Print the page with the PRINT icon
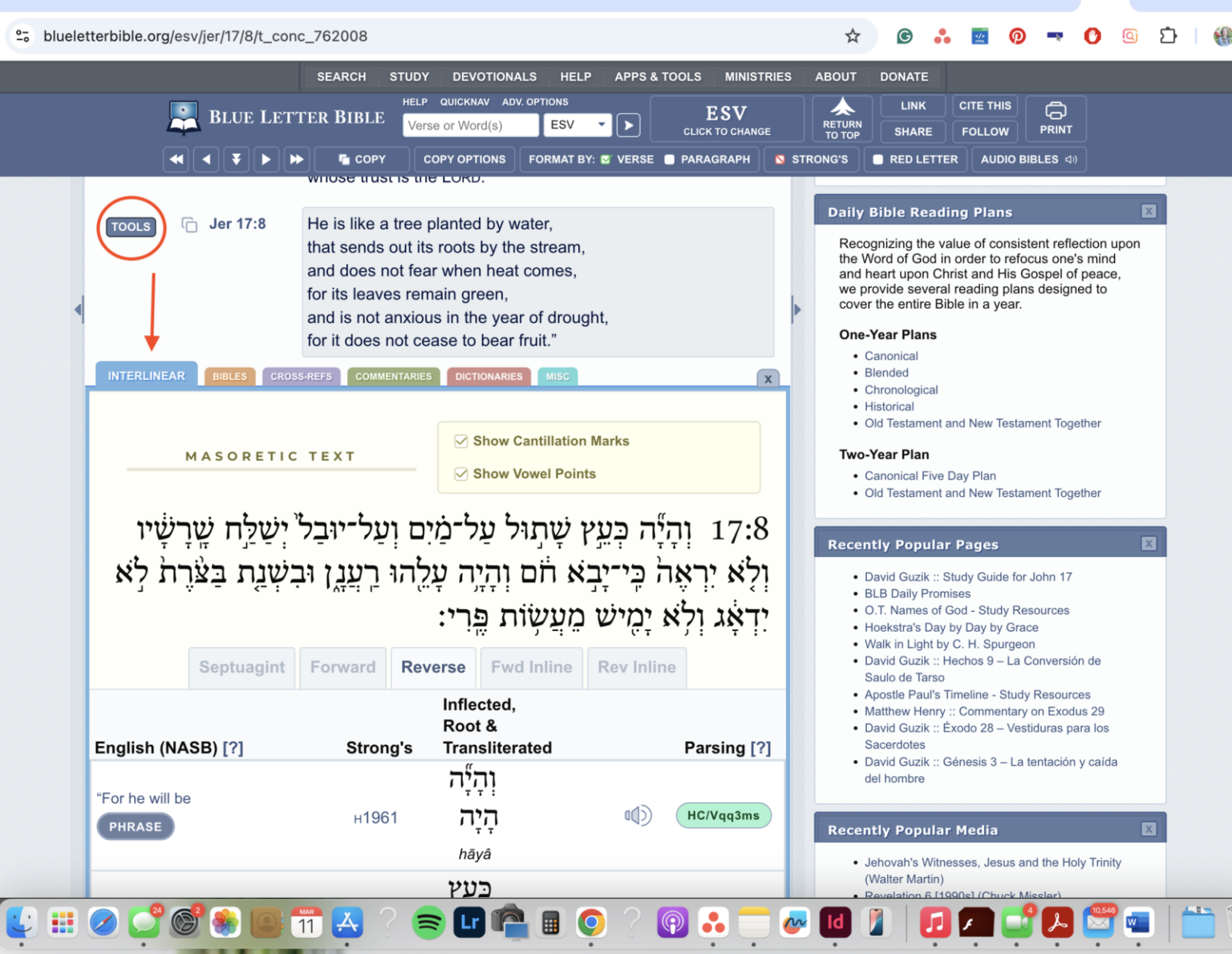Screen dimensions: 1232x954 click(1056, 118)
